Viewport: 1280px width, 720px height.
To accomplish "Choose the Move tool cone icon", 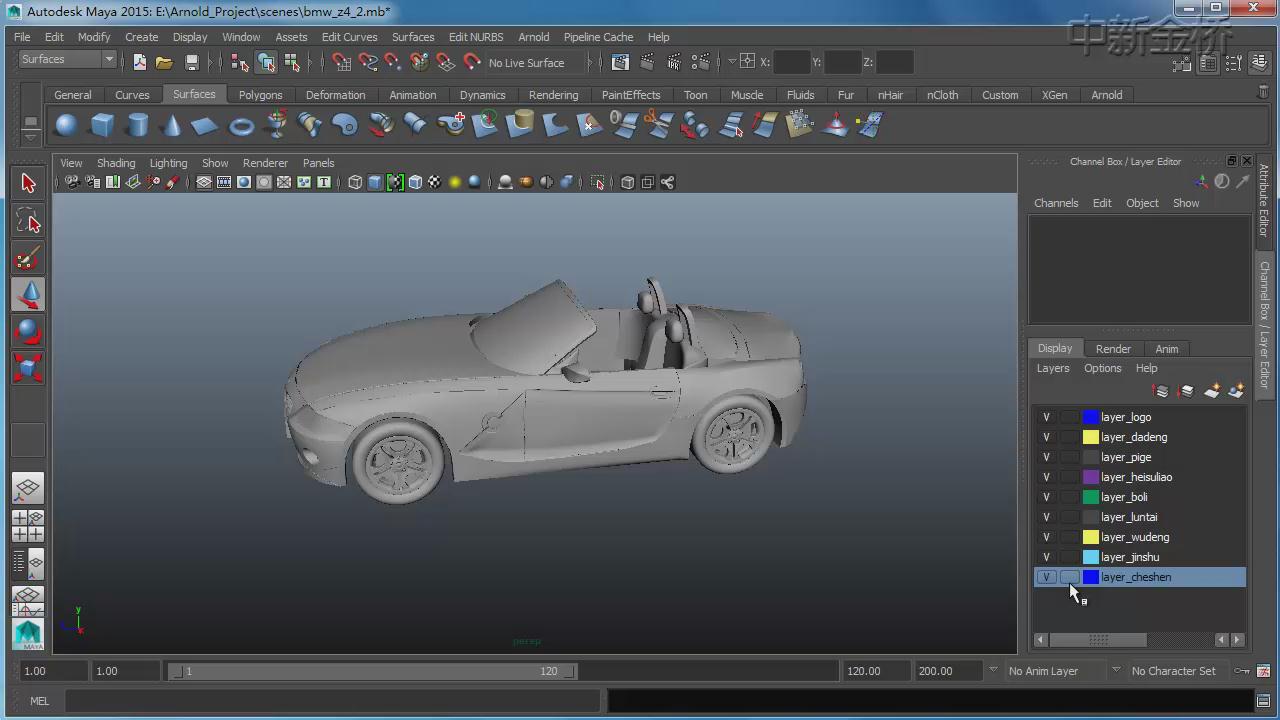I will [x=28, y=295].
